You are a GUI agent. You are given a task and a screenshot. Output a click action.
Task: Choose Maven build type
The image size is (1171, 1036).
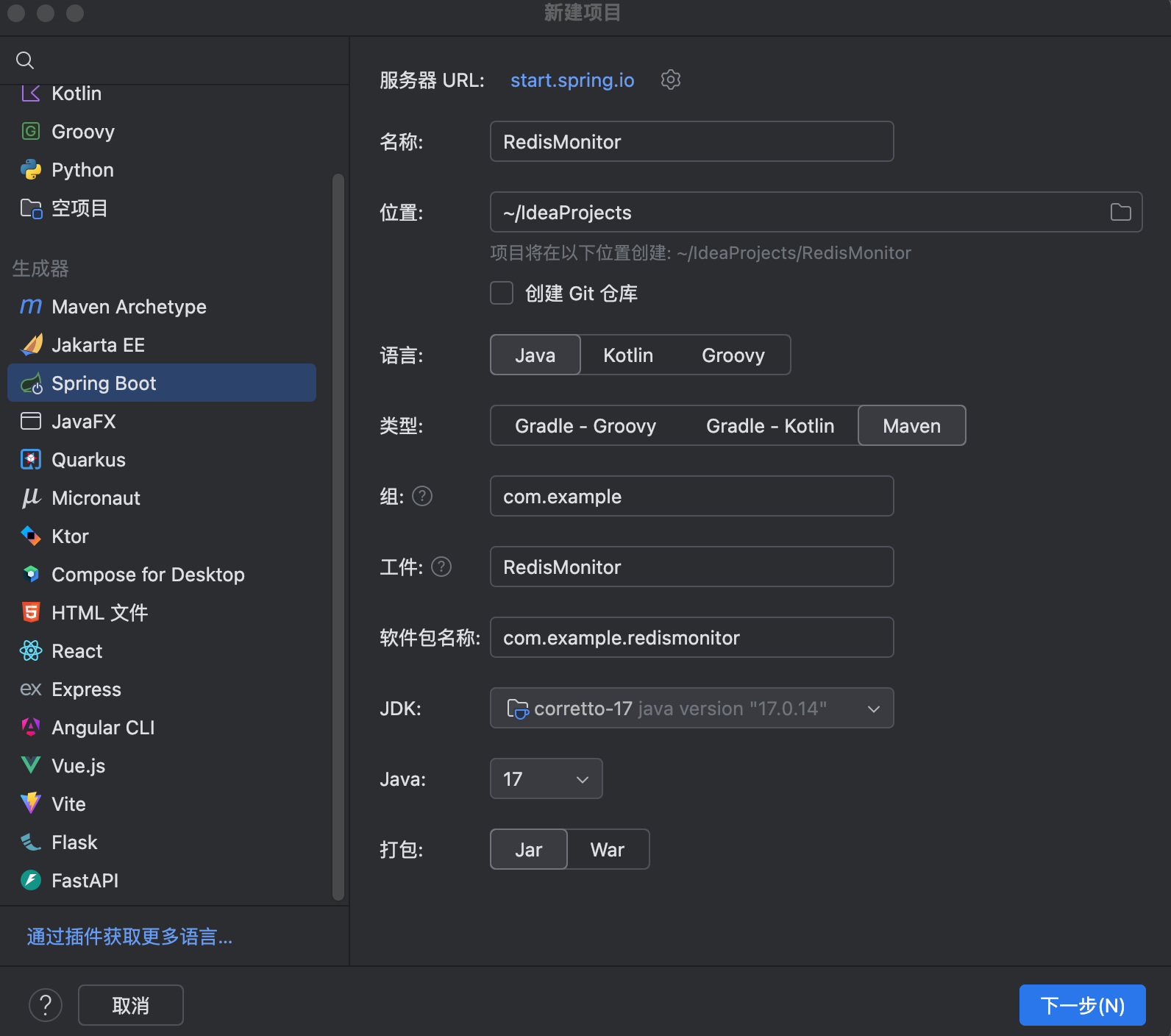pos(912,426)
